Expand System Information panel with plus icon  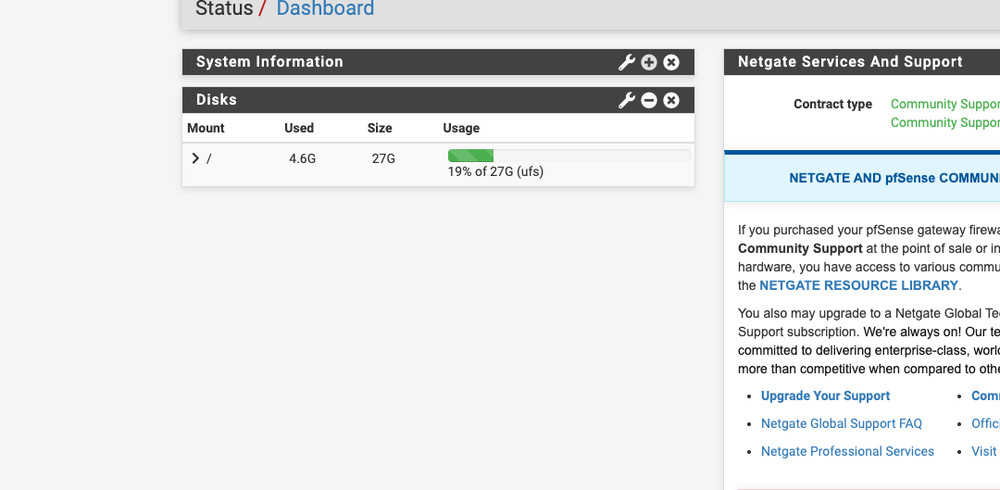(649, 62)
